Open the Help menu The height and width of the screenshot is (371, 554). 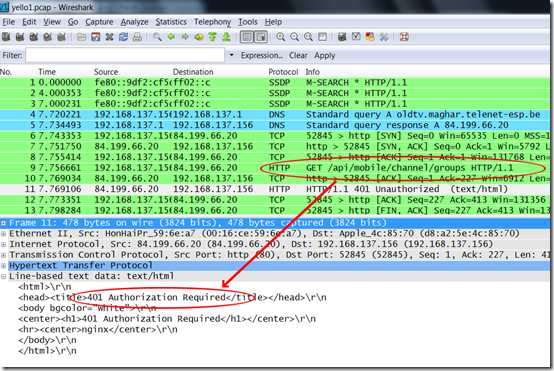click(x=273, y=22)
